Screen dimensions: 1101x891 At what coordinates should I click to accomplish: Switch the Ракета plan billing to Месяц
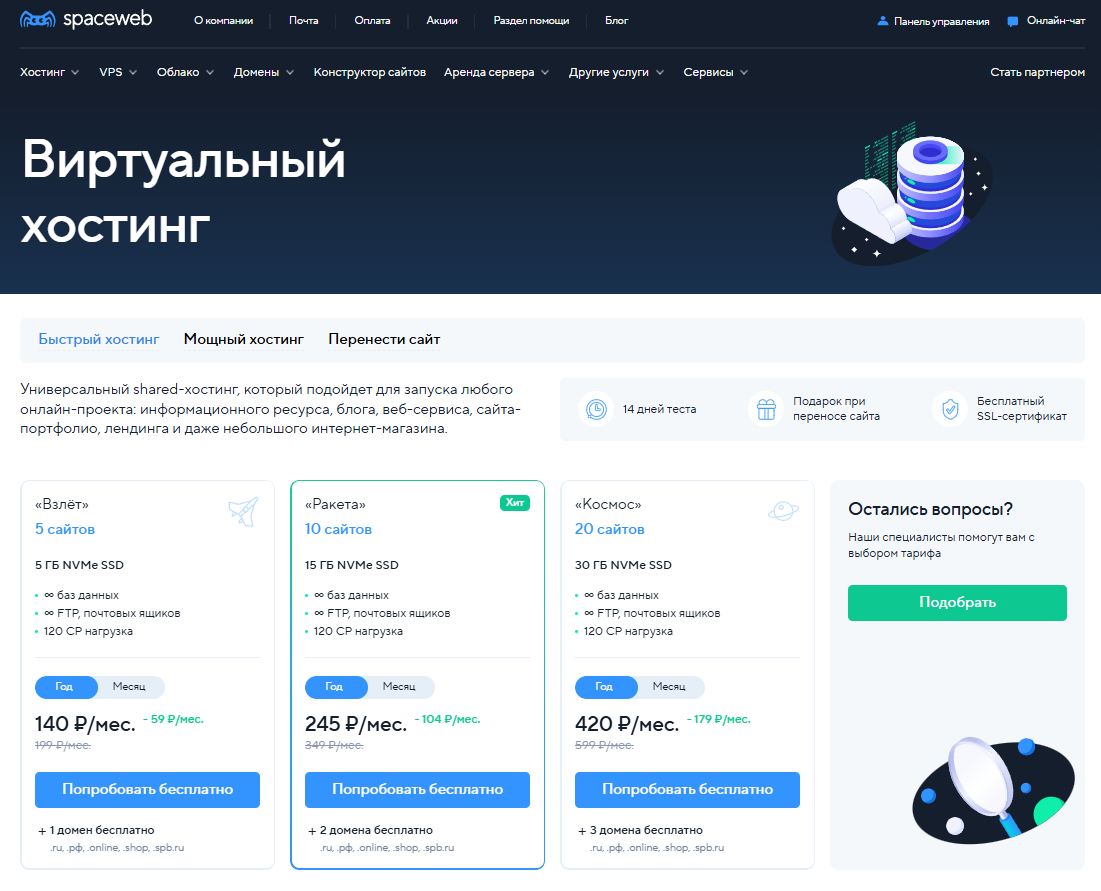pyautogui.click(x=399, y=687)
